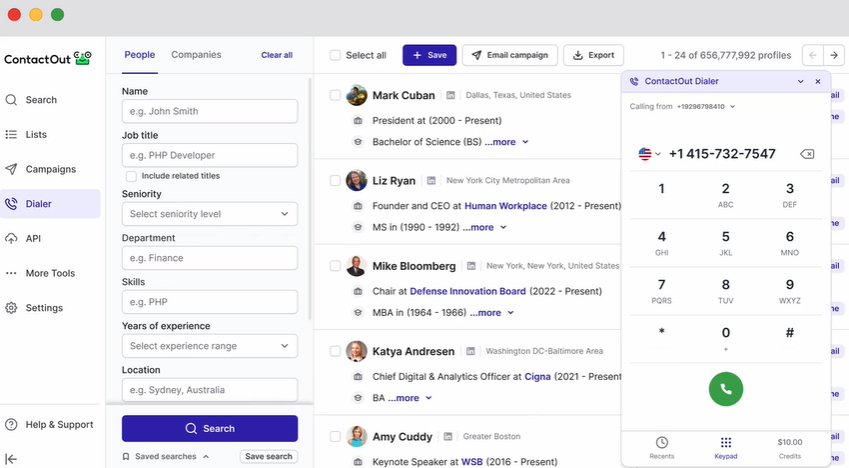
Task: Go to next results page arrow
Action: pyautogui.click(x=834, y=55)
